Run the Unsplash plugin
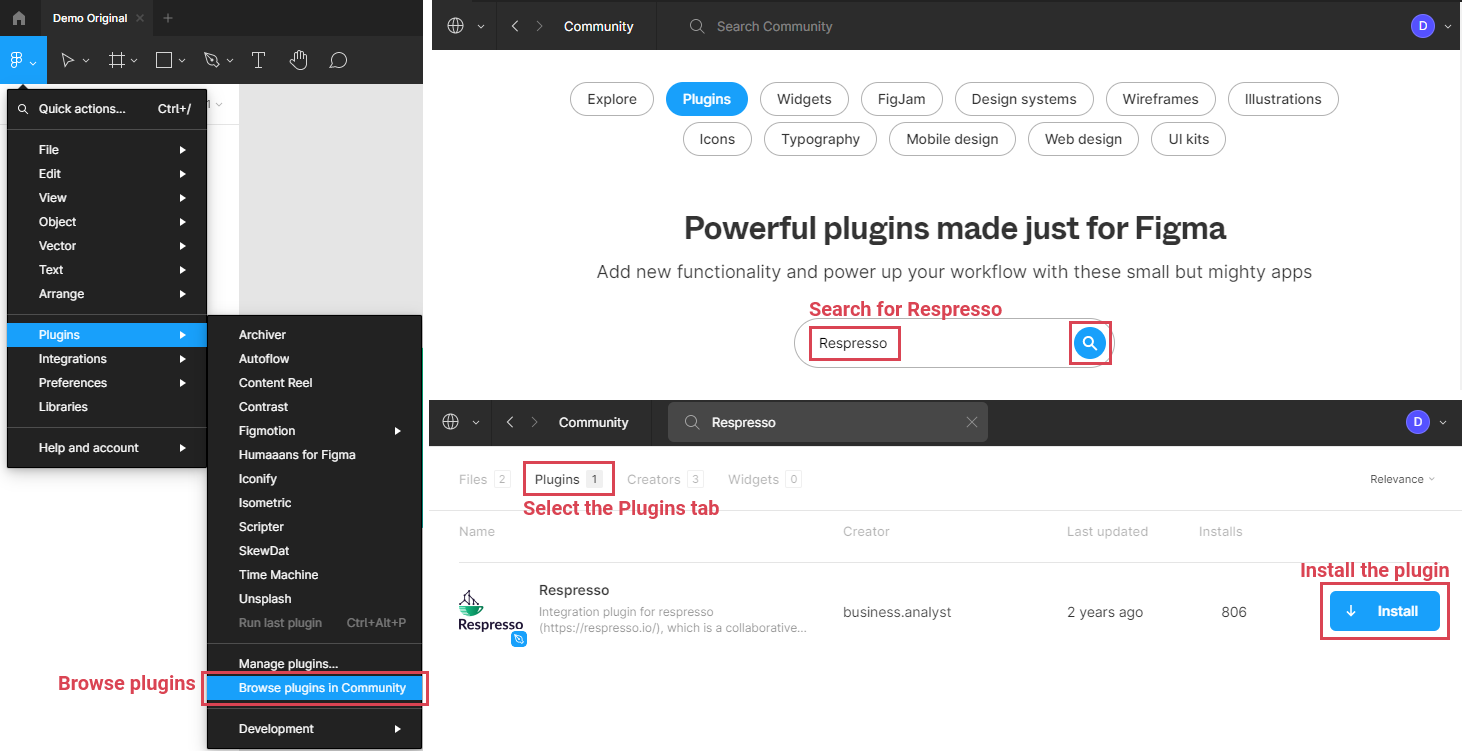The height and width of the screenshot is (751, 1462). pyautogui.click(x=315, y=599)
